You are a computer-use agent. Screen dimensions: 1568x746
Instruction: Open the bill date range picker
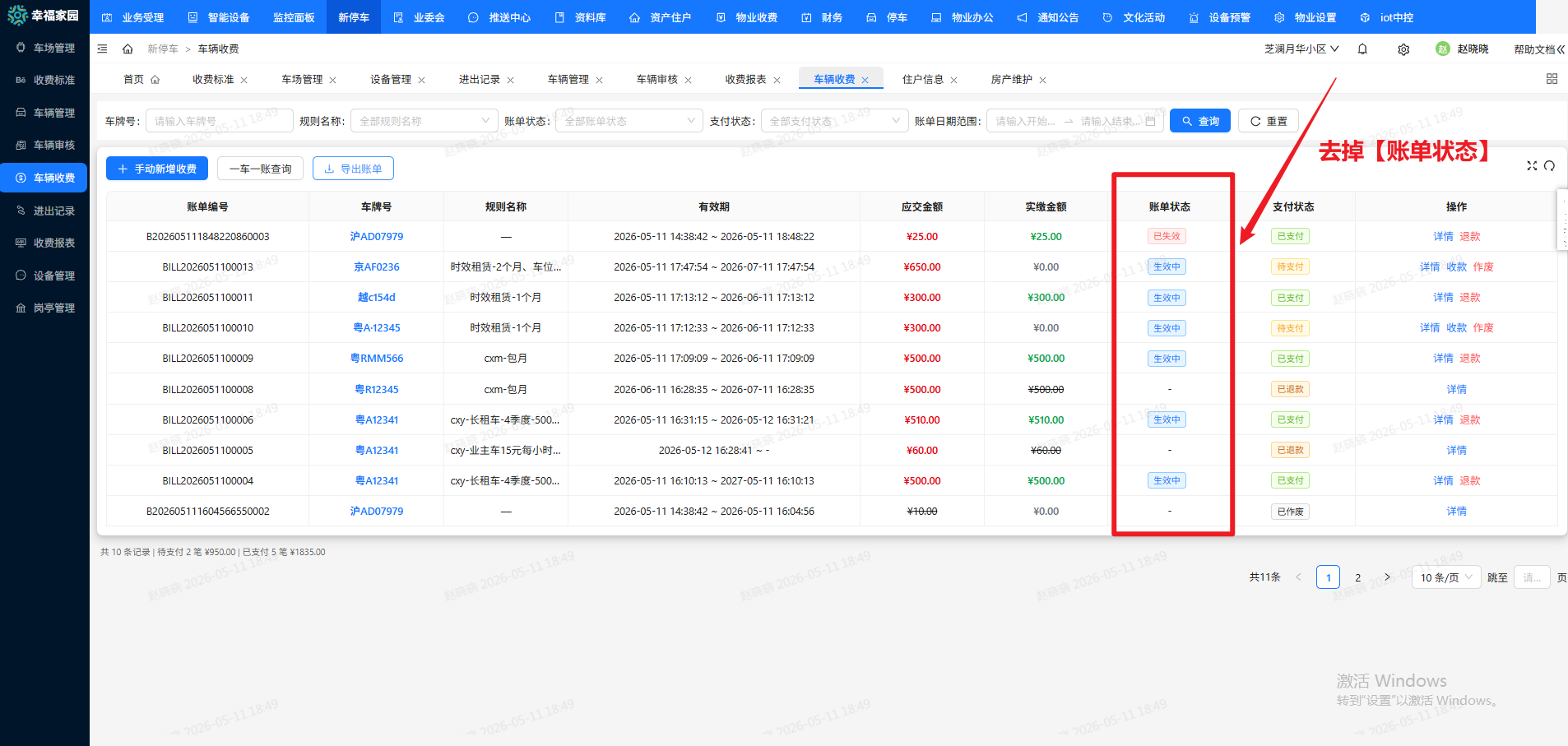pos(1075,121)
